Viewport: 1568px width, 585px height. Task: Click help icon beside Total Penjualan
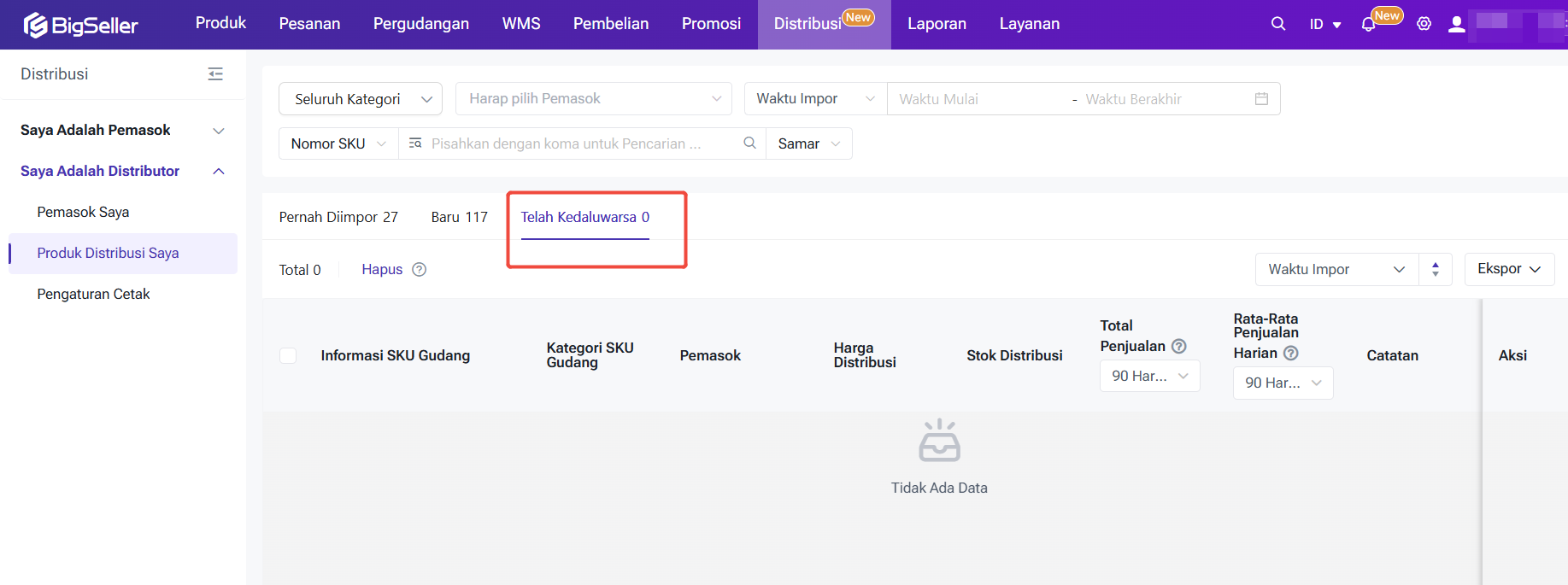click(x=1179, y=346)
